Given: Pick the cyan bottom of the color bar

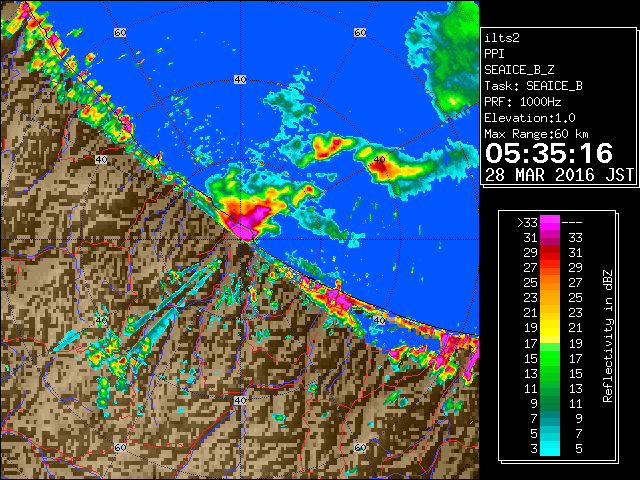Looking at the screenshot, I should coord(550,448).
